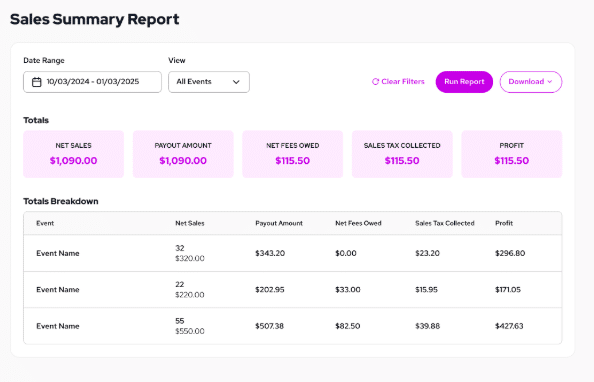Image resolution: width=594 pixels, height=382 pixels.
Task: Click the refresh icon beside Clear Filters
Action: [375, 81]
